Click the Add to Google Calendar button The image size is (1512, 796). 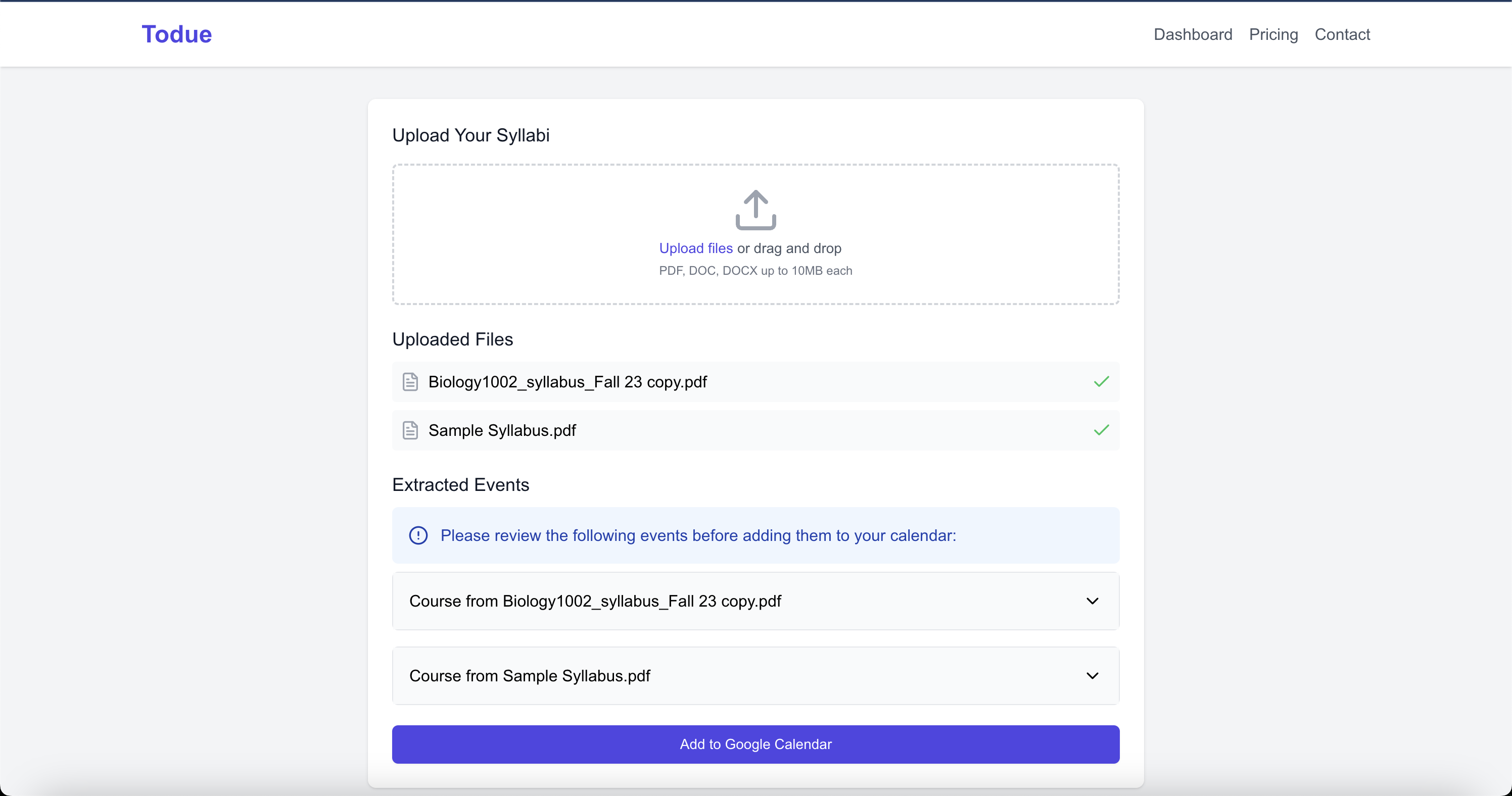[755, 744]
